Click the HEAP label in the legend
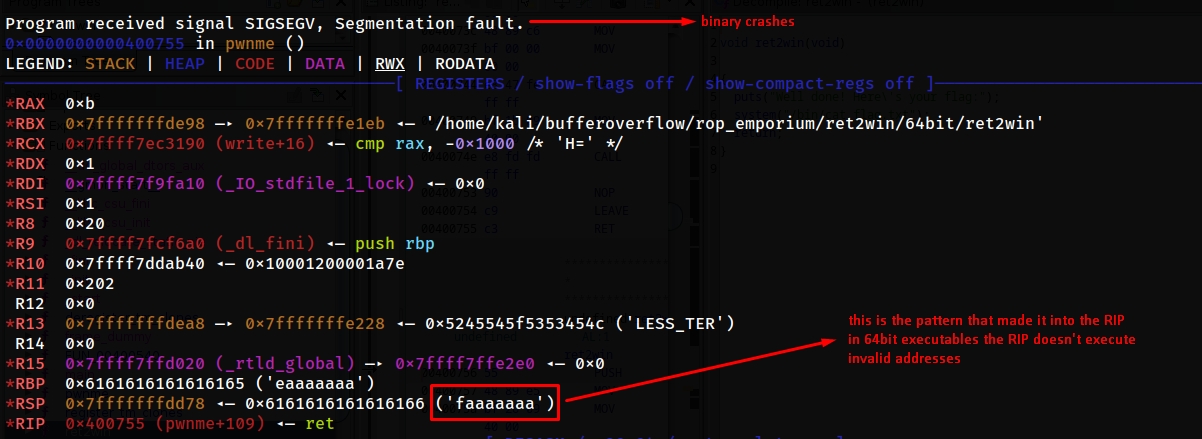This screenshot has height=439, width=1202. coord(189,63)
